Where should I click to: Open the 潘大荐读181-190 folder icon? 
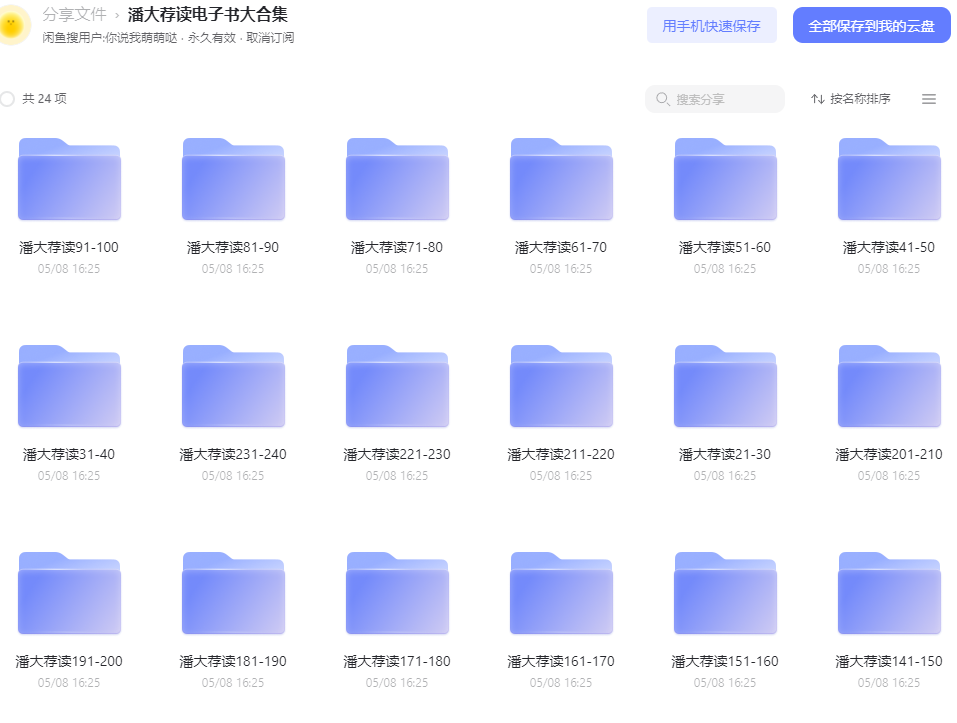click(x=233, y=592)
